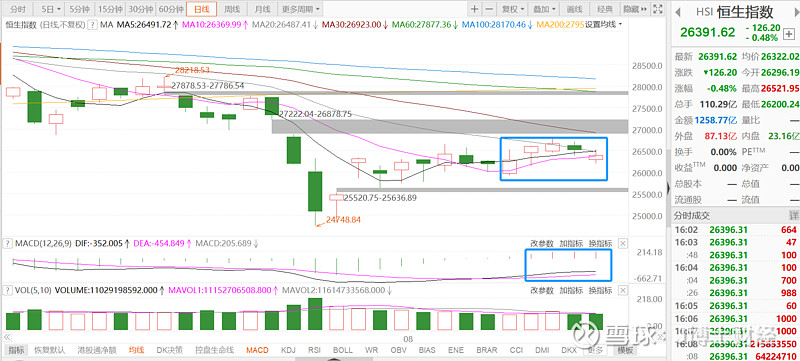
Task: Select the DMI indicator
Action: [542, 350]
